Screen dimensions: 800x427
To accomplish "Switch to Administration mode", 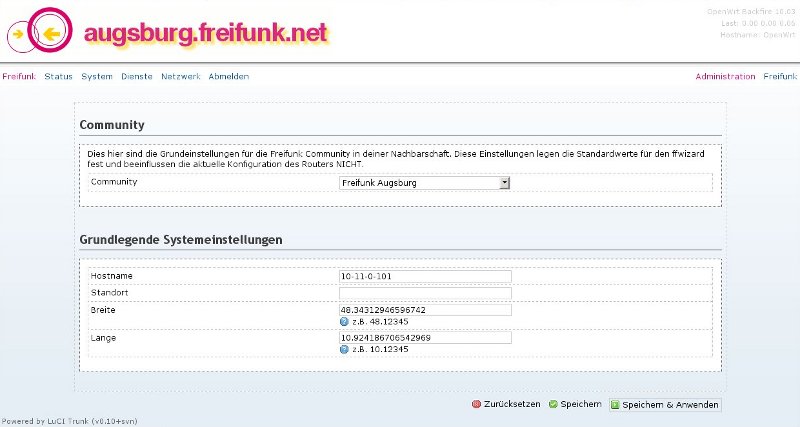I will tap(725, 76).
